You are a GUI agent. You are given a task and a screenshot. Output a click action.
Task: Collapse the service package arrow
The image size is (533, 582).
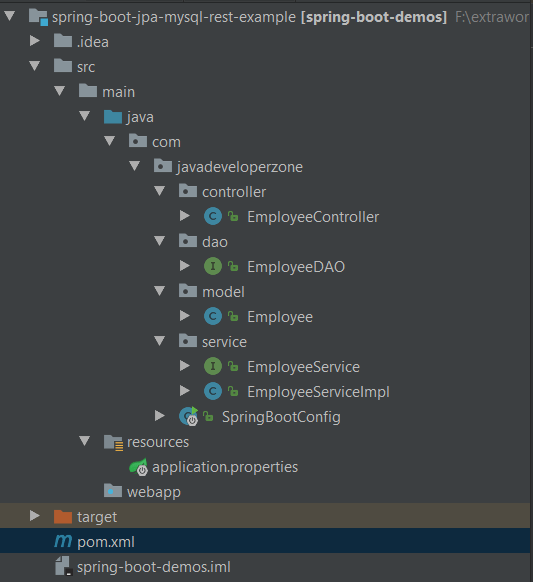tap(160, 341)
